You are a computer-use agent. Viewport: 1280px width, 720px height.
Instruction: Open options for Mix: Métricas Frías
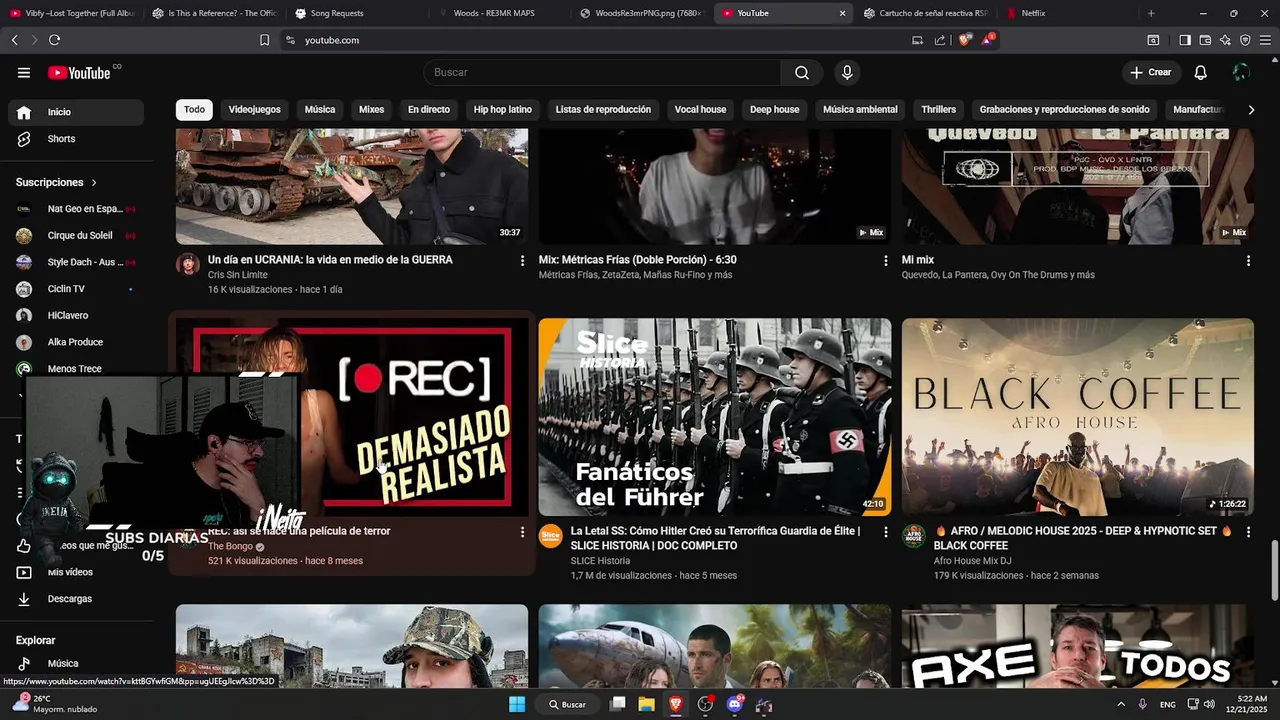[x=885, y=260]
